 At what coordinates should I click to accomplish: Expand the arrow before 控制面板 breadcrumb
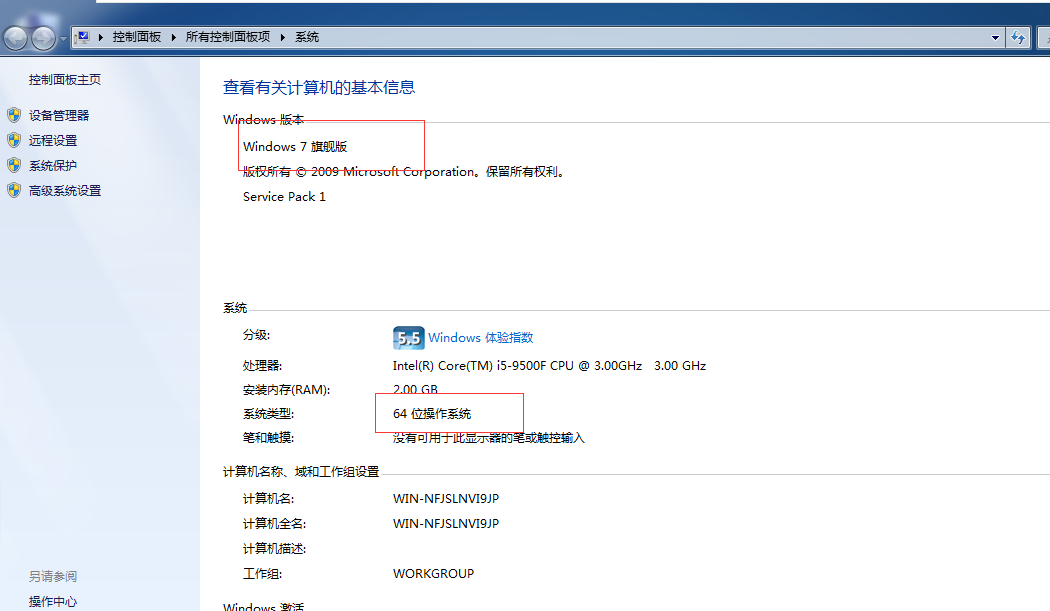tap(102, 37)
